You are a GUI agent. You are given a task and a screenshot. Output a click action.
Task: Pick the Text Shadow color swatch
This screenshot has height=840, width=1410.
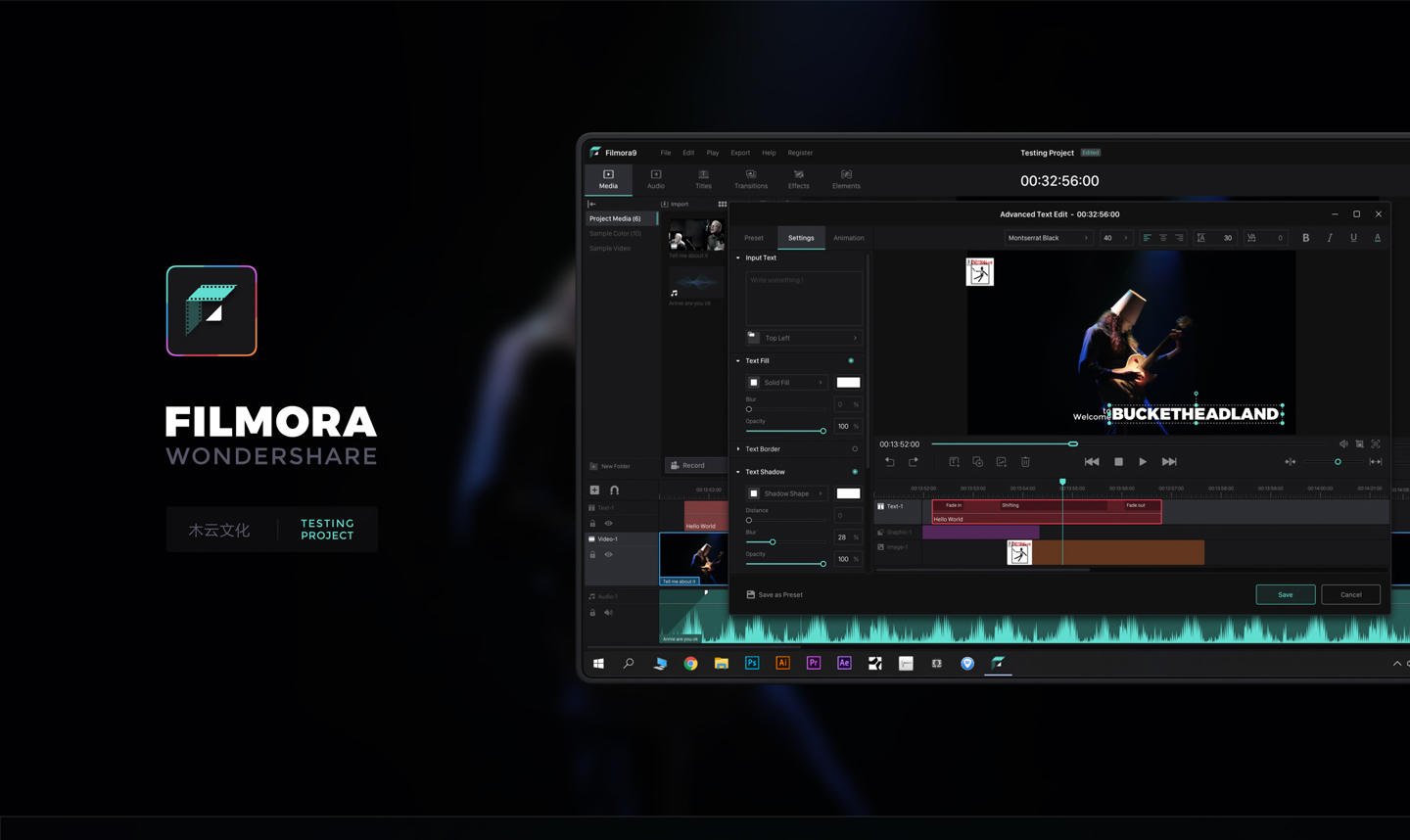(x=849, y=493)
